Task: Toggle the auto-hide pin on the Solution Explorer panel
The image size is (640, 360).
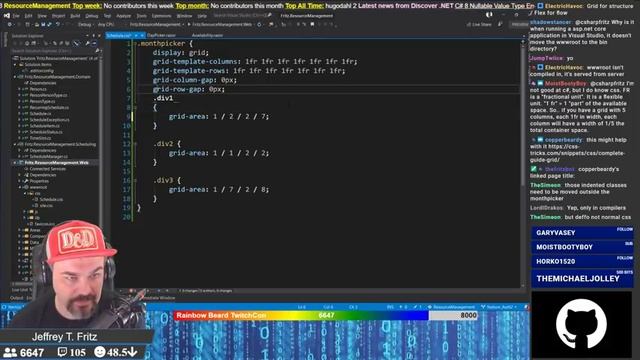Action: [x=93, y=36]
